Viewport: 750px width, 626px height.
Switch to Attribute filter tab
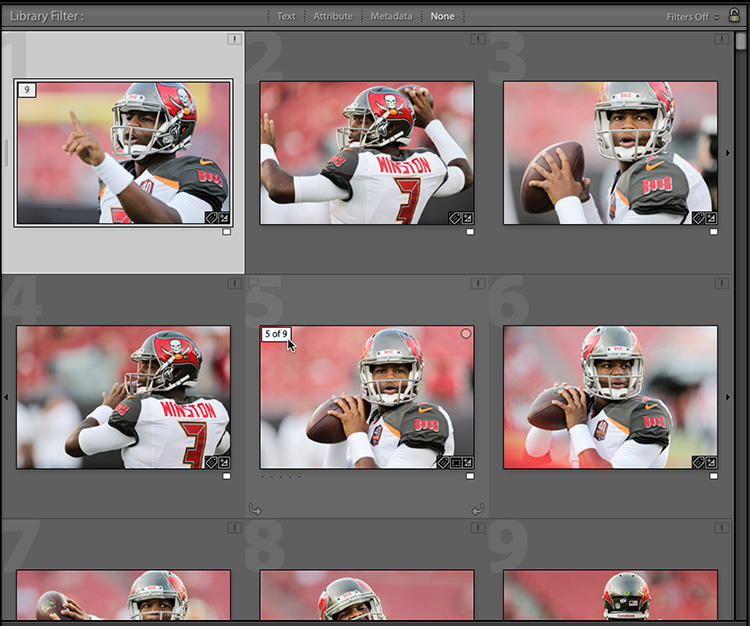333,16
